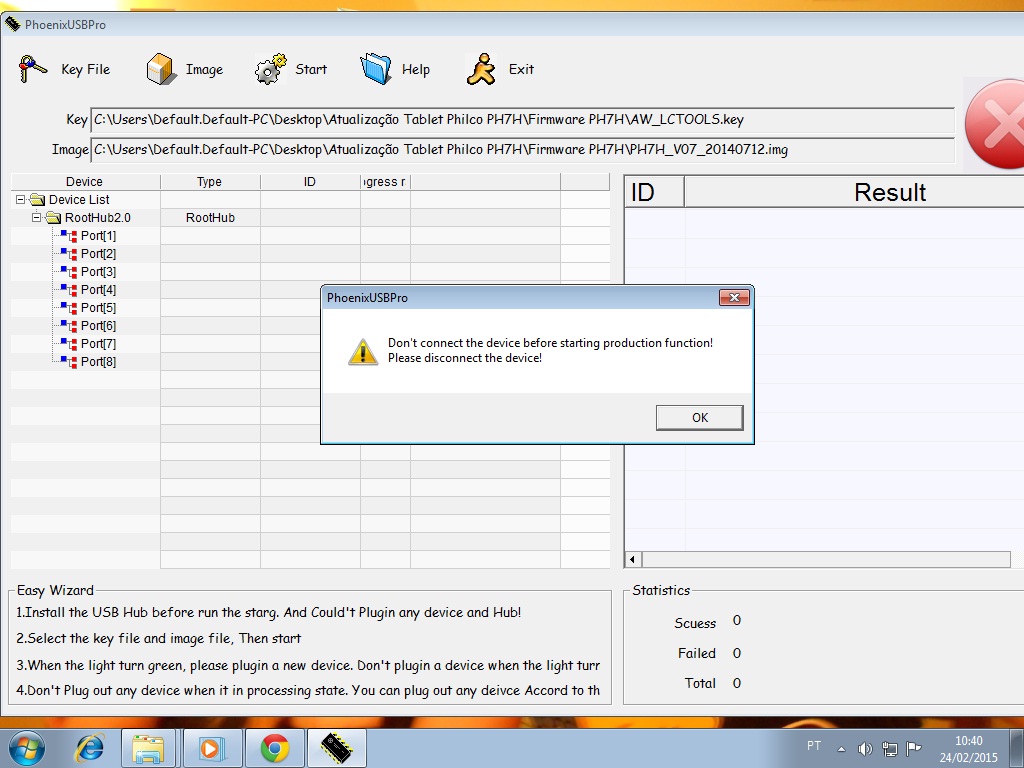Click the Port[8] device icon
The image size is (1024, 768).
coord(69,361)
